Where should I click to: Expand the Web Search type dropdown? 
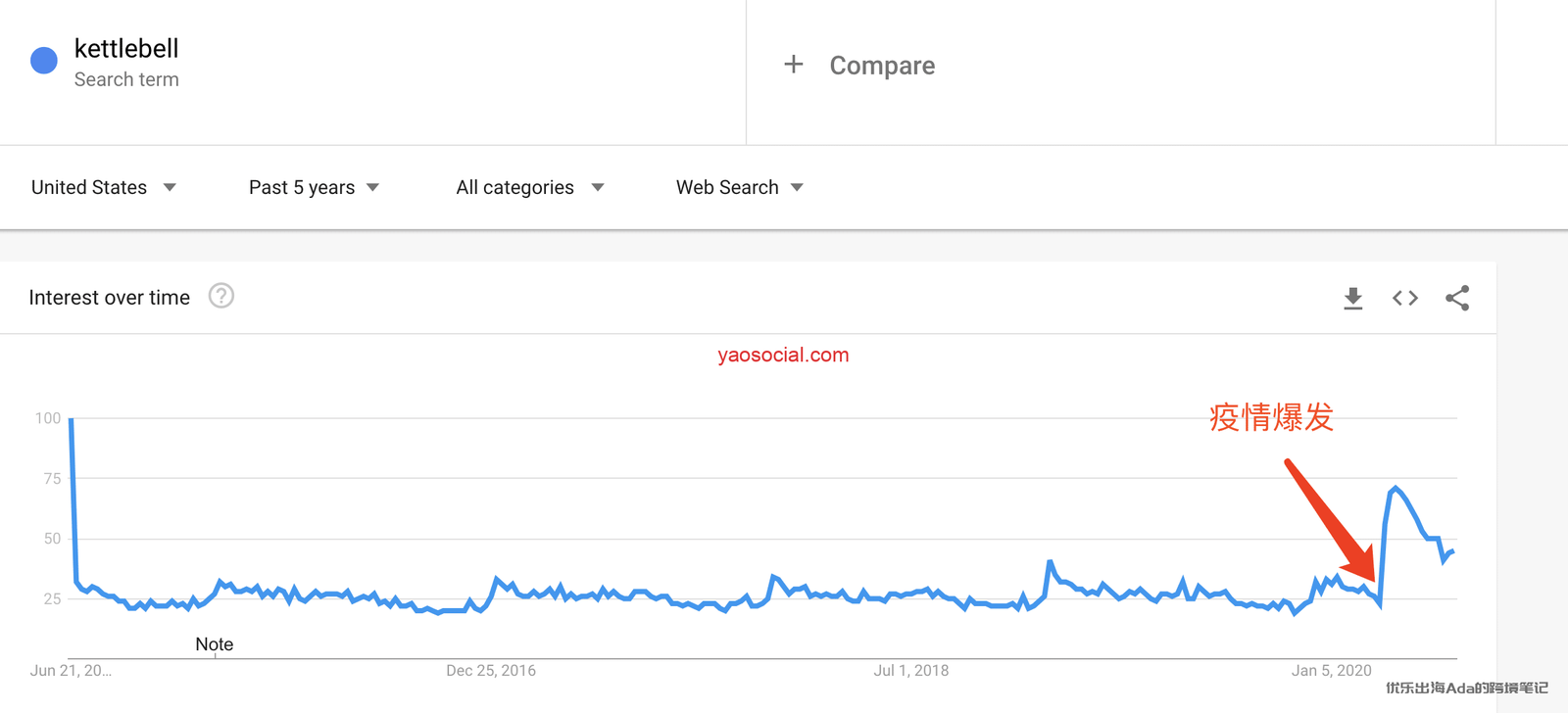point(740,187)
